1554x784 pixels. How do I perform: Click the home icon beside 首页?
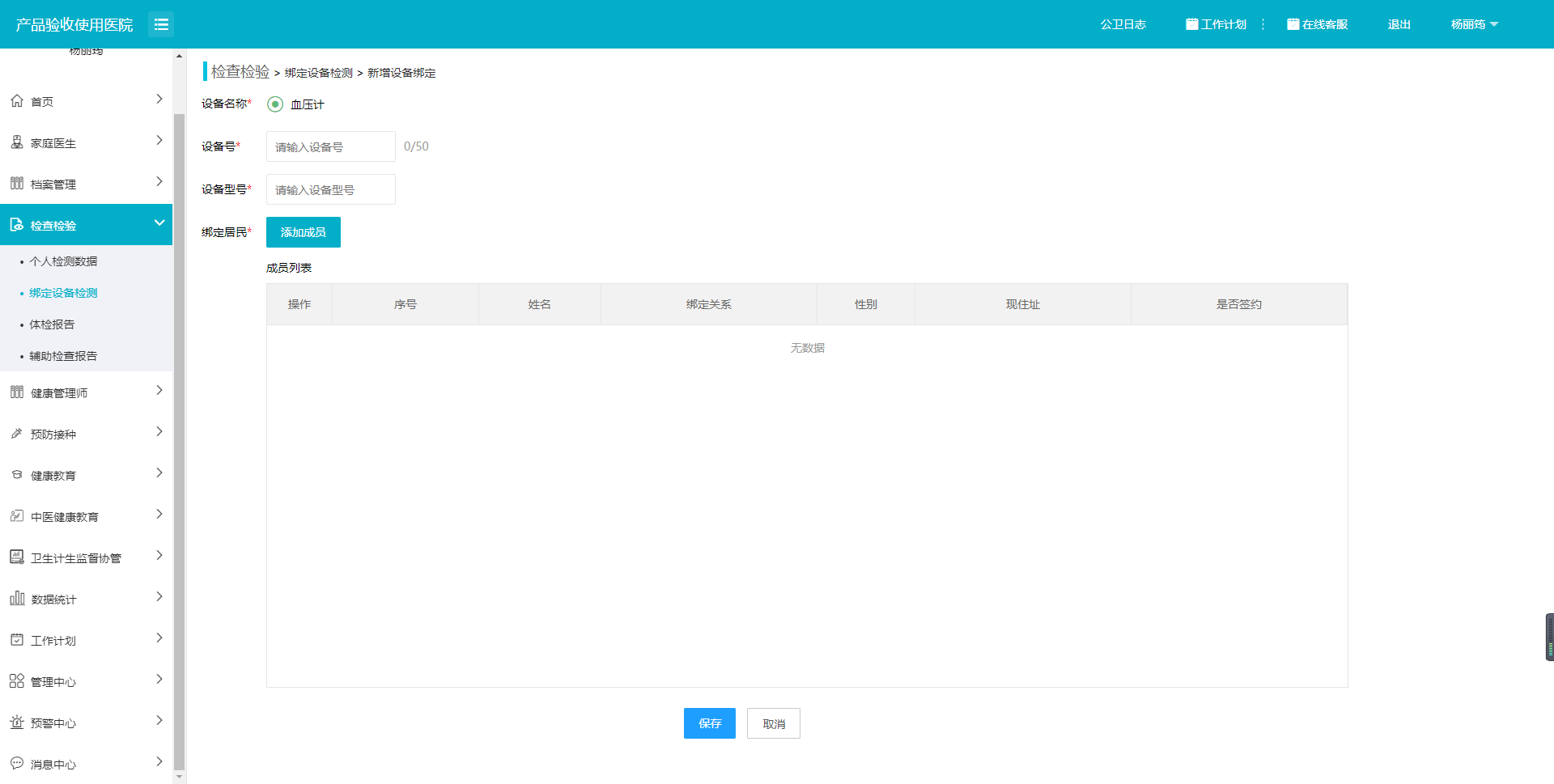[x=17, y=101]
